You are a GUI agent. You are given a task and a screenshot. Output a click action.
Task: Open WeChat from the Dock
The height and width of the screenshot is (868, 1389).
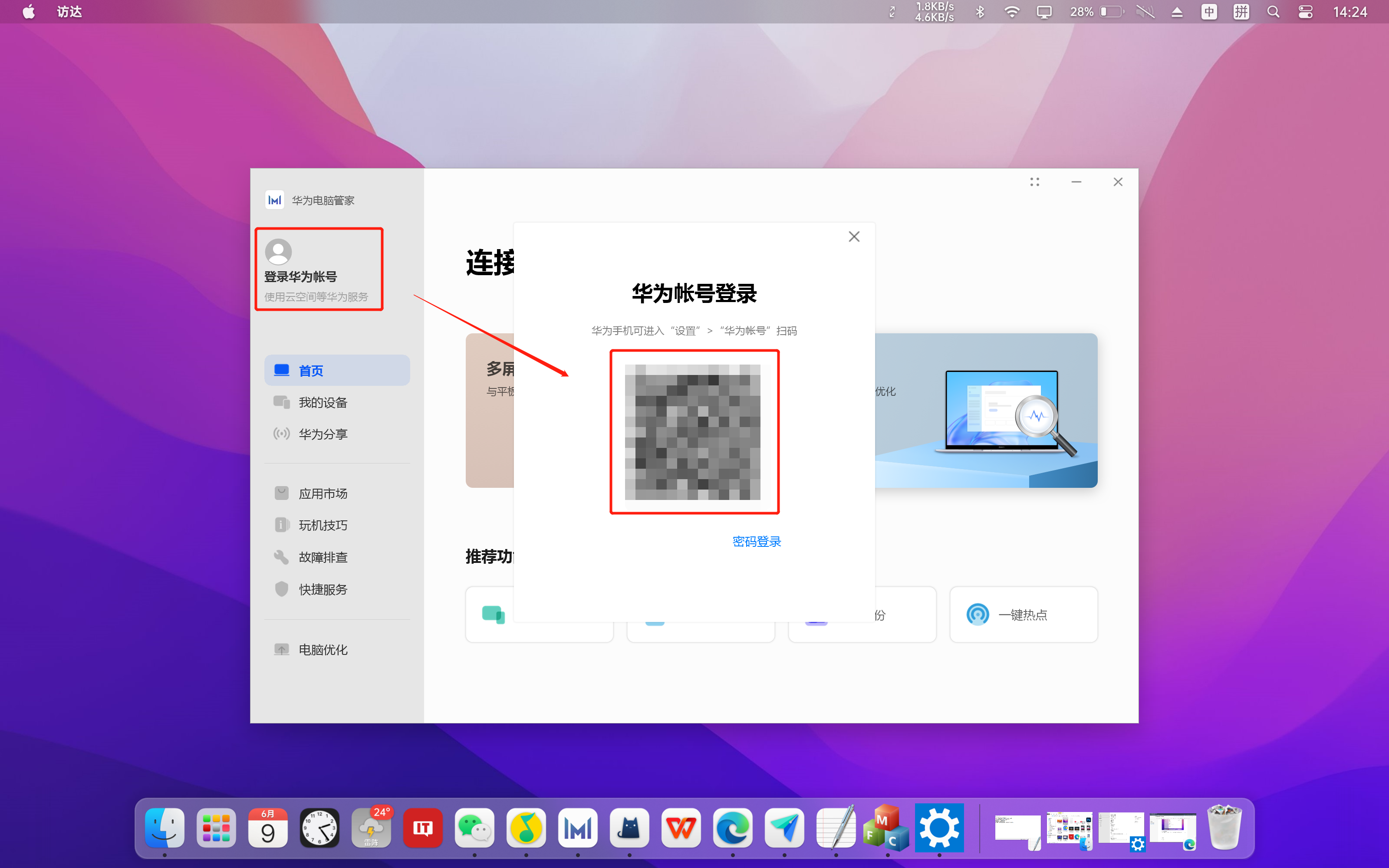click(475, 827)
